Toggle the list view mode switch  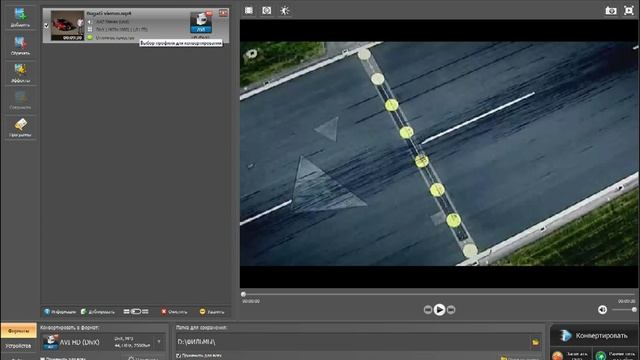point(136,312)
